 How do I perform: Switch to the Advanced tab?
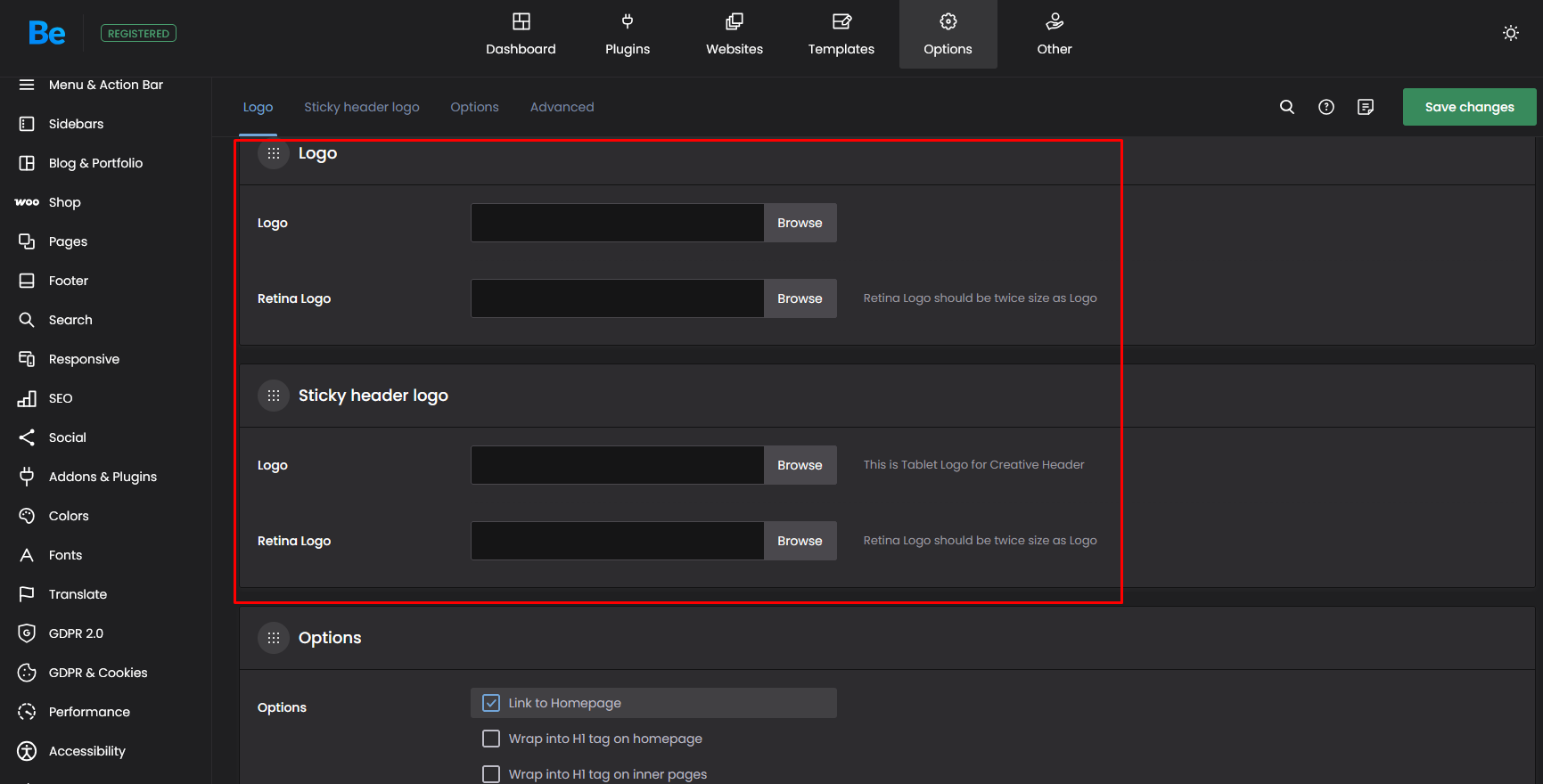[562, 107]
